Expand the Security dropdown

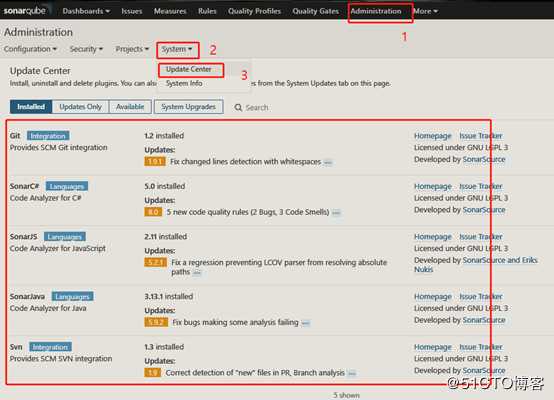(x=86, y=49)
